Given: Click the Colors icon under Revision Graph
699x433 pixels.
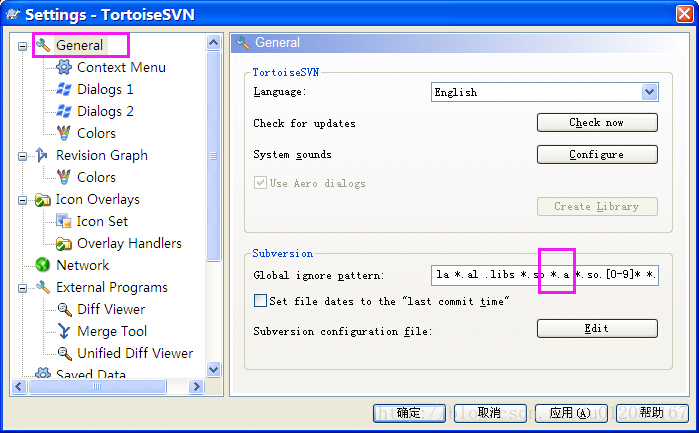Looking at the screenshot, I should 64,177.
